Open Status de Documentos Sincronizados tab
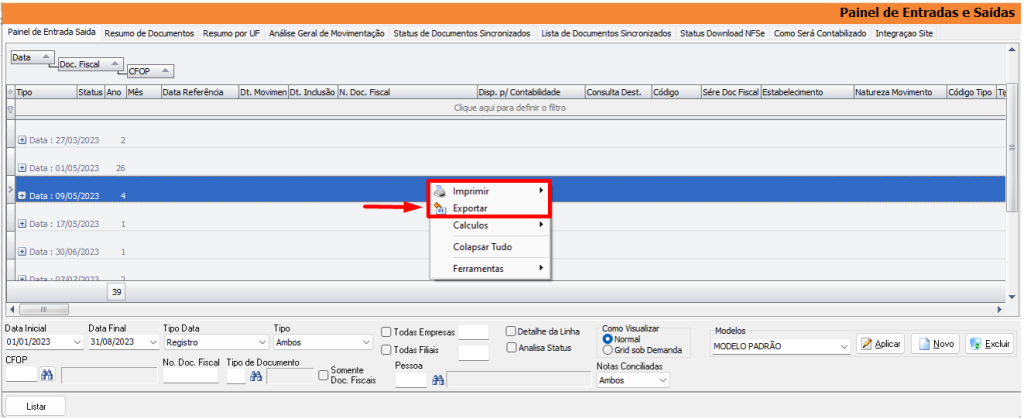 pos(462,33)
